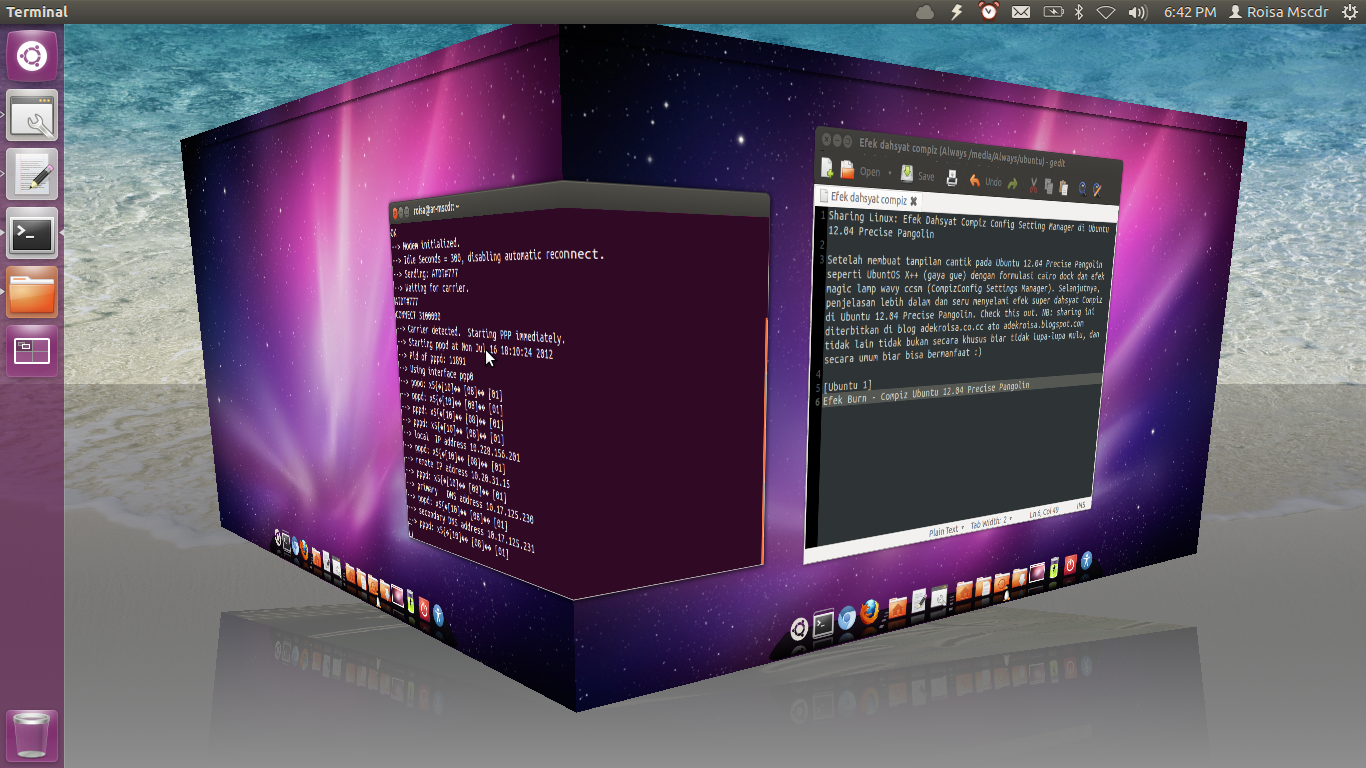1366x768 pixels.
Task: Open the mail envelope messaging menu
Action: click(x=1021, y=12)
